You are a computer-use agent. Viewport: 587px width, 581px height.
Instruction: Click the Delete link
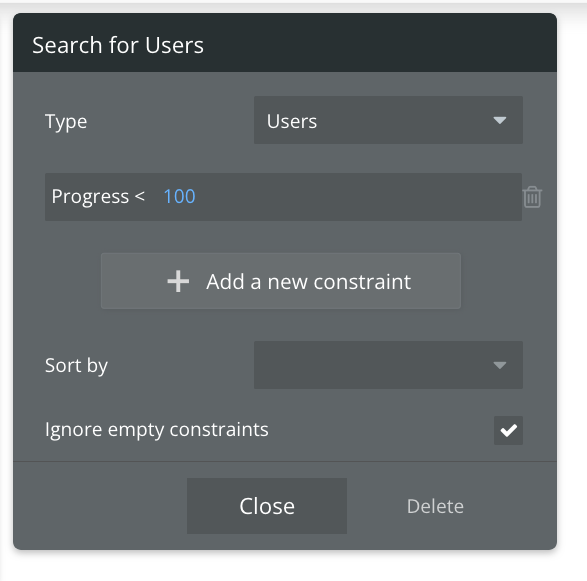point(435,507)
